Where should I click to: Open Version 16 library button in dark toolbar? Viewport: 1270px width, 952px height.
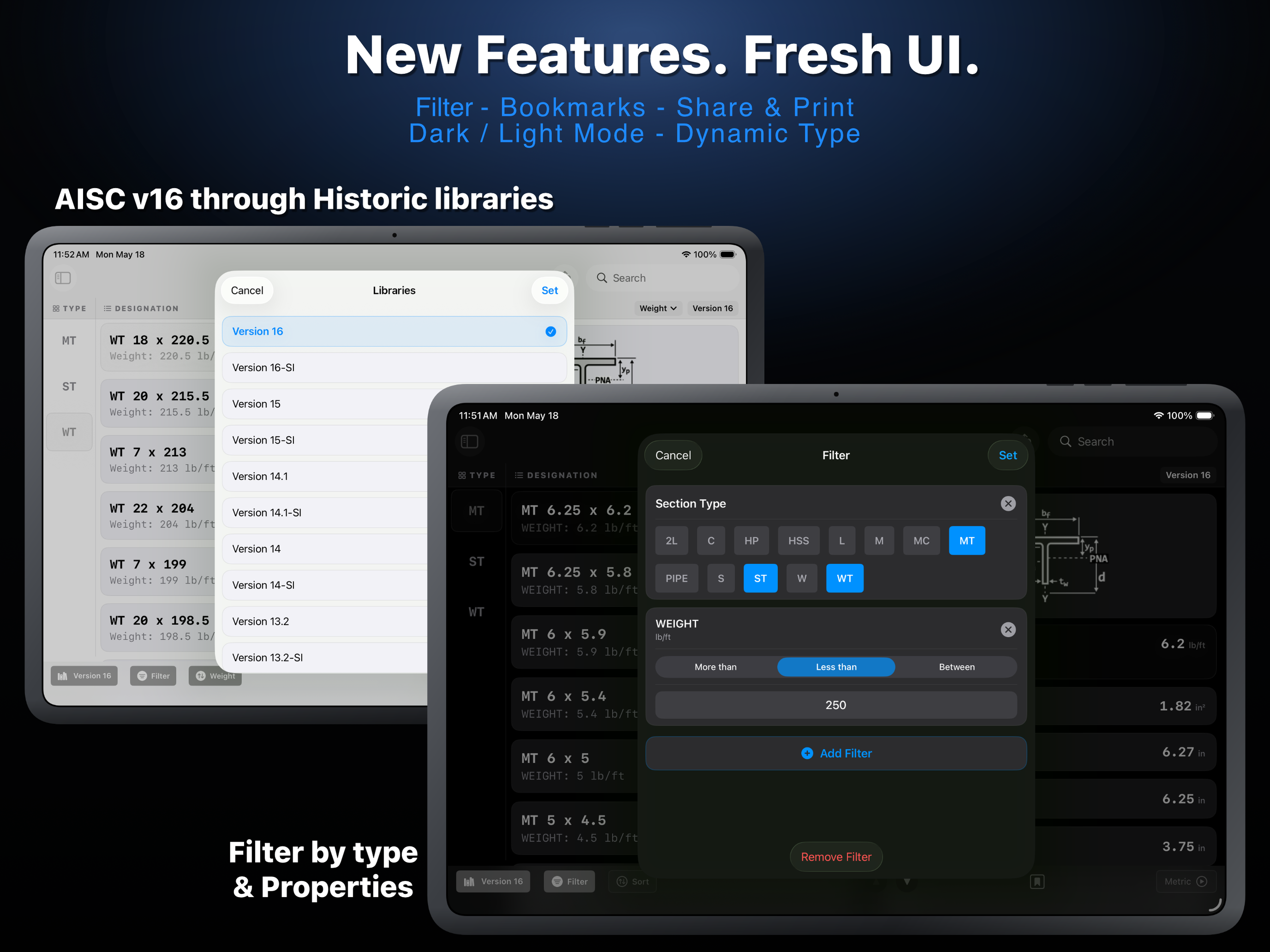[x=494, y=881]
